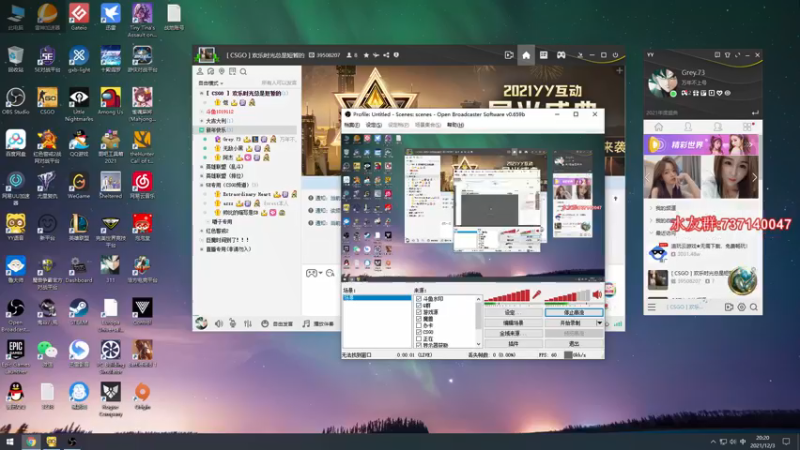The image size is (800, 450).
Task: Click the headset icon above the channel tree
Action: coord(211,72)
